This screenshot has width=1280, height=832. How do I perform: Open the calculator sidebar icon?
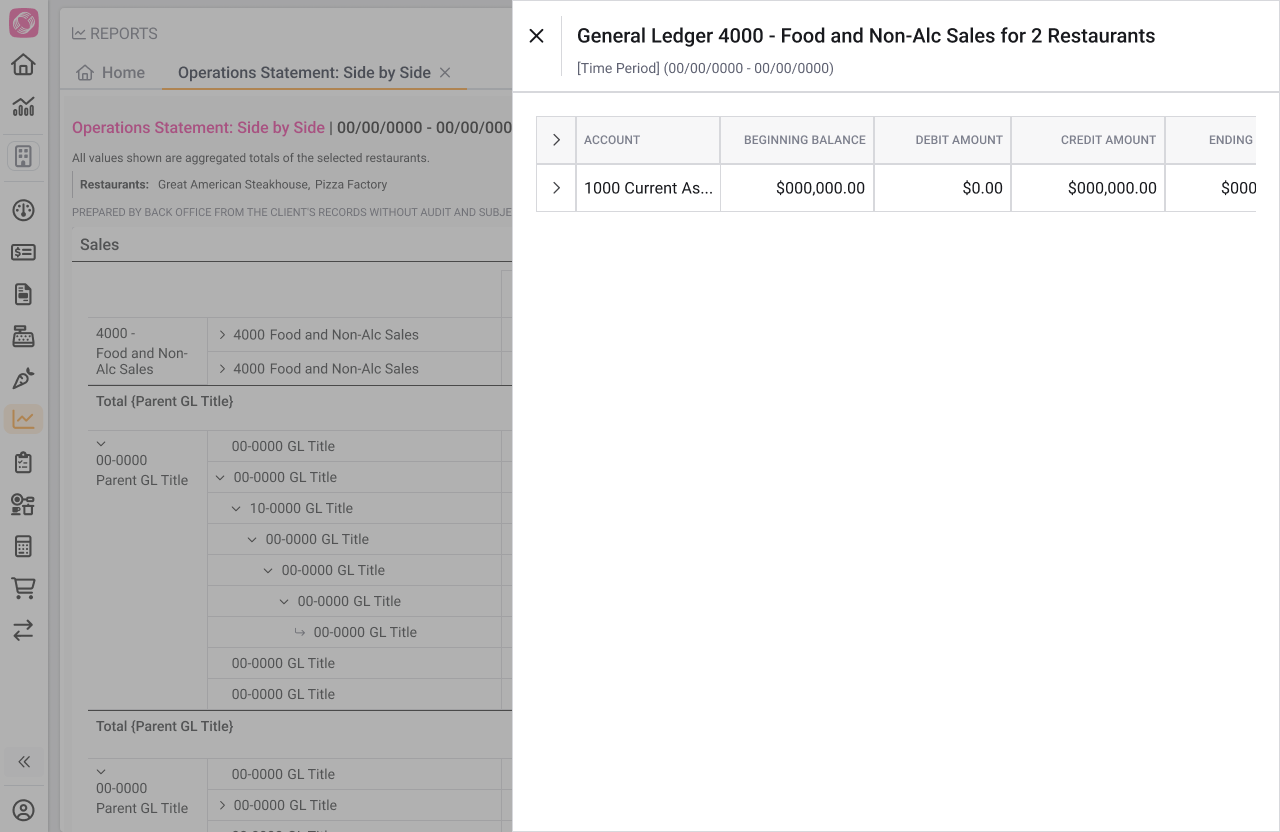23,546
